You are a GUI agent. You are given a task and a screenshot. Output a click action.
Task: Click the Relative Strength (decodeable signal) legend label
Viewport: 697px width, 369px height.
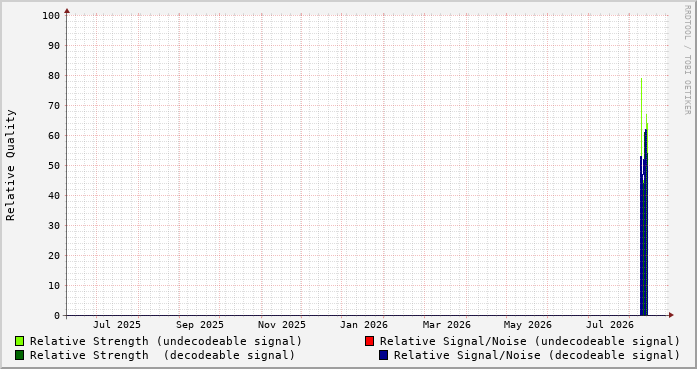tap(162, 355)
